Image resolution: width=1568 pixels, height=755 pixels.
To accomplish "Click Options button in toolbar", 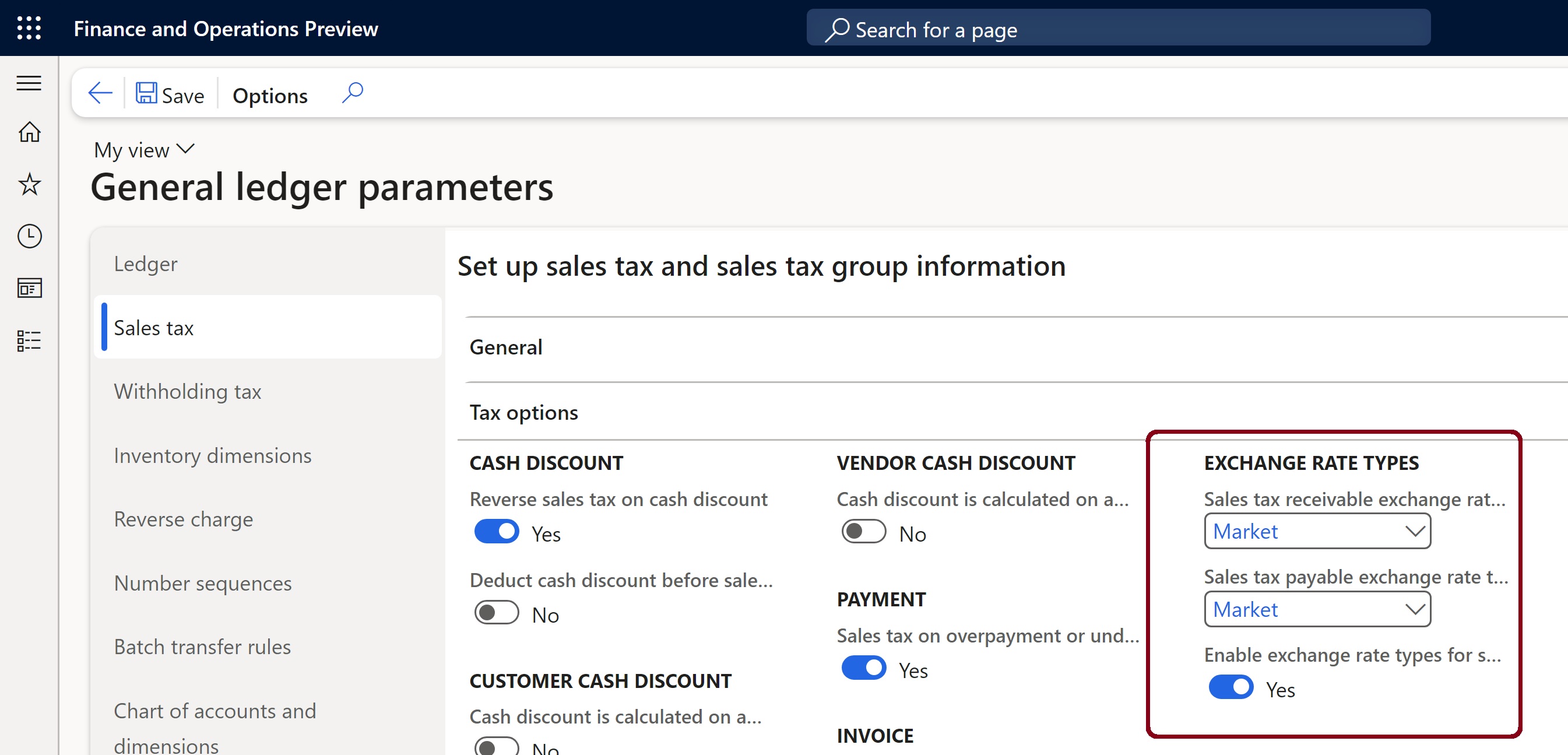I will point(270,95).
